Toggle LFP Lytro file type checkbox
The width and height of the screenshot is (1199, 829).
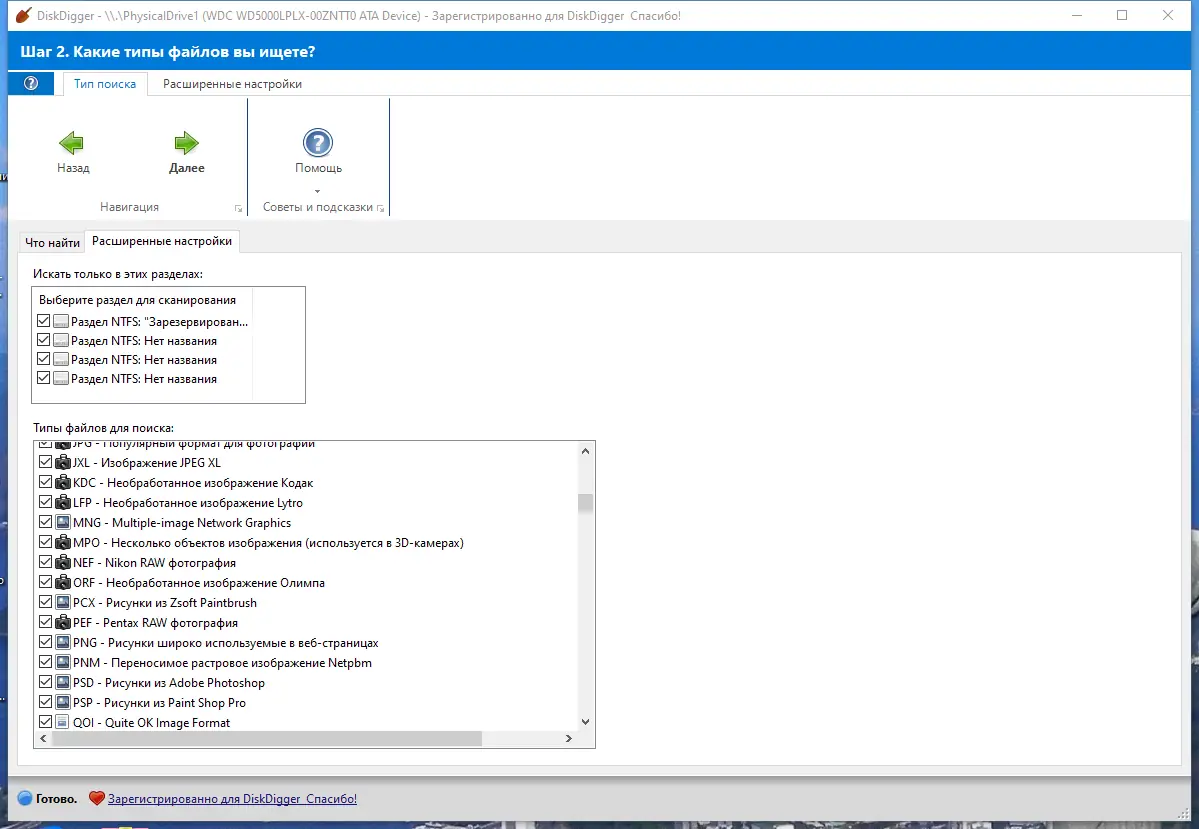(45, 502)
